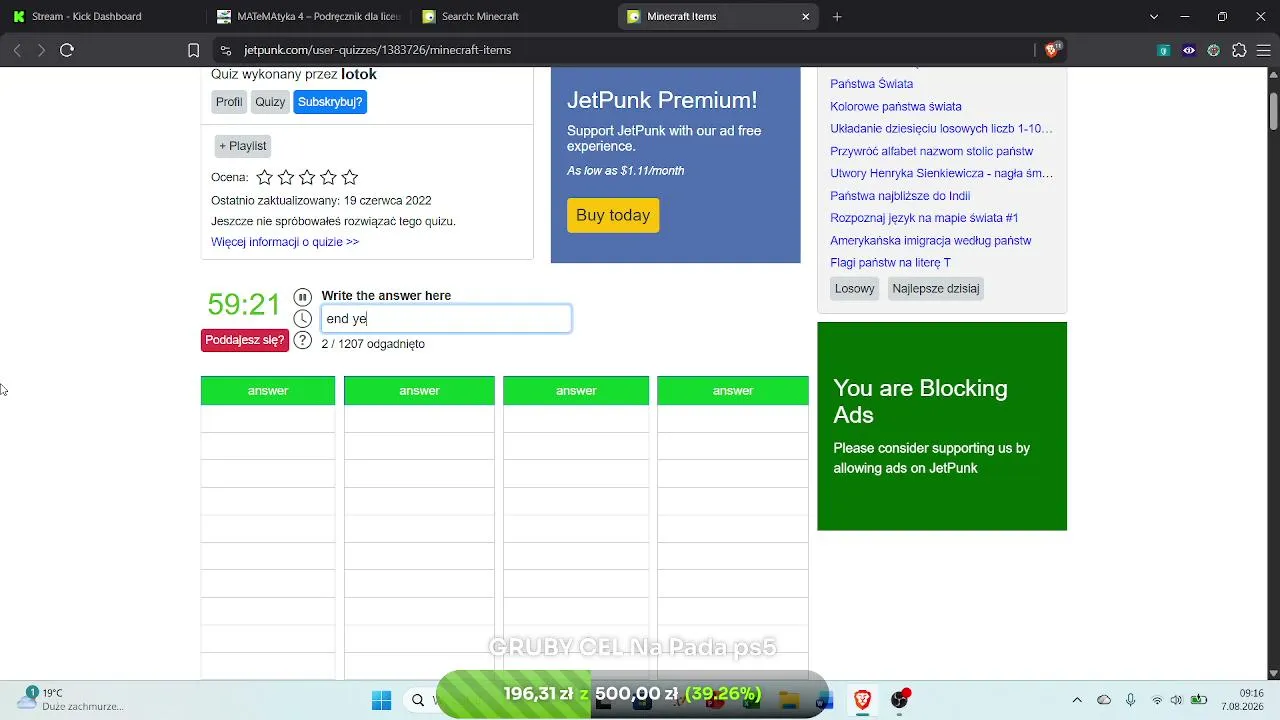Click the Losowy button
The width and height of the screenshot is (1280, 720).
click(855, 288)
